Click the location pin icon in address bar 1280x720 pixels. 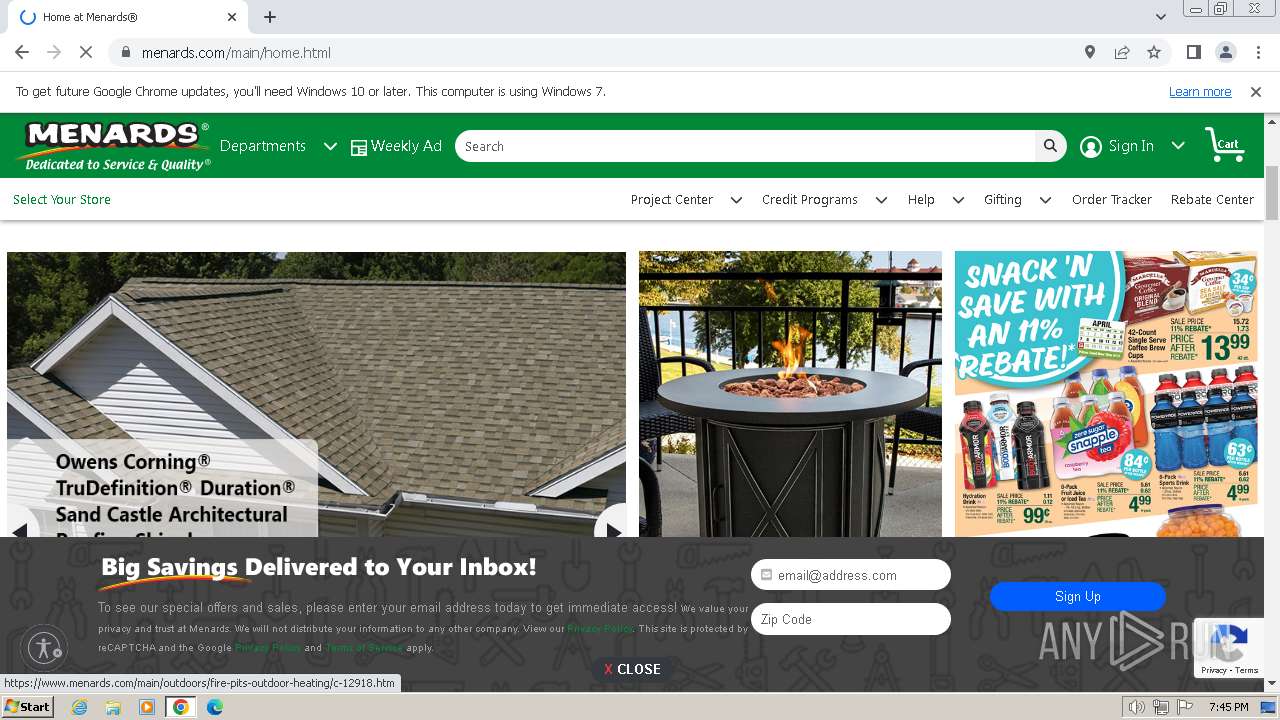[1090, 52]
